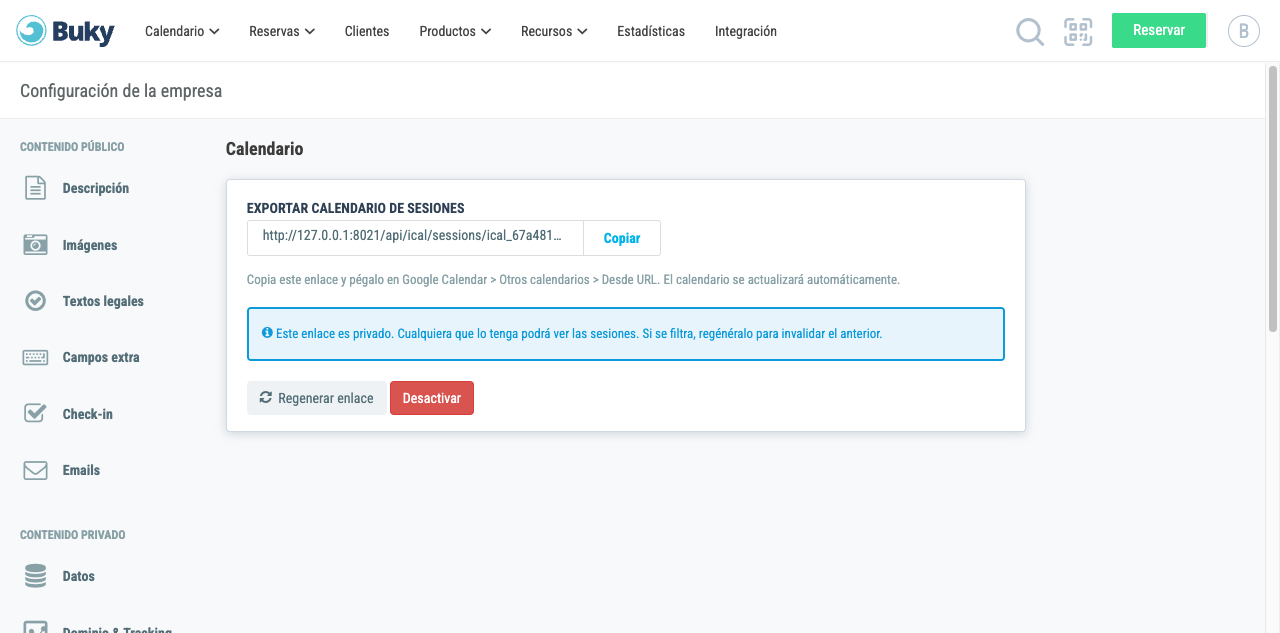Viewport: 1280px width, 633px height.
Task: Click the Google Calendar instructions text
Action: tap(573, 280)
